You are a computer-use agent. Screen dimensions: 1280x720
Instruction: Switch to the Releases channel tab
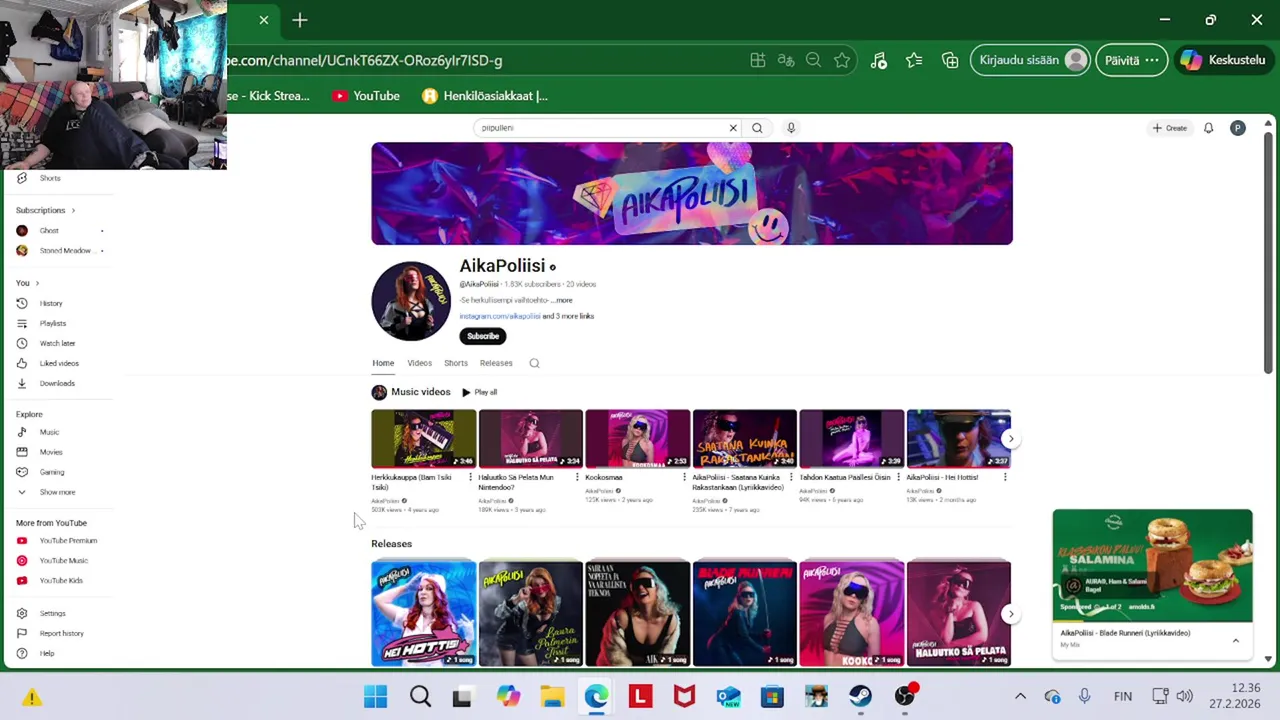pyautogui.click(x=496, y=363)
